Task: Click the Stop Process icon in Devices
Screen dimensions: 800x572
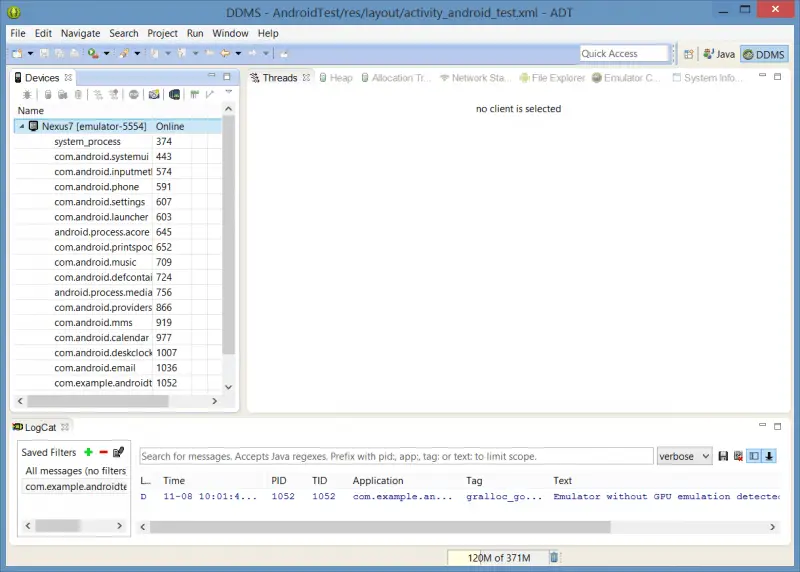Action: tap(133, 95)
